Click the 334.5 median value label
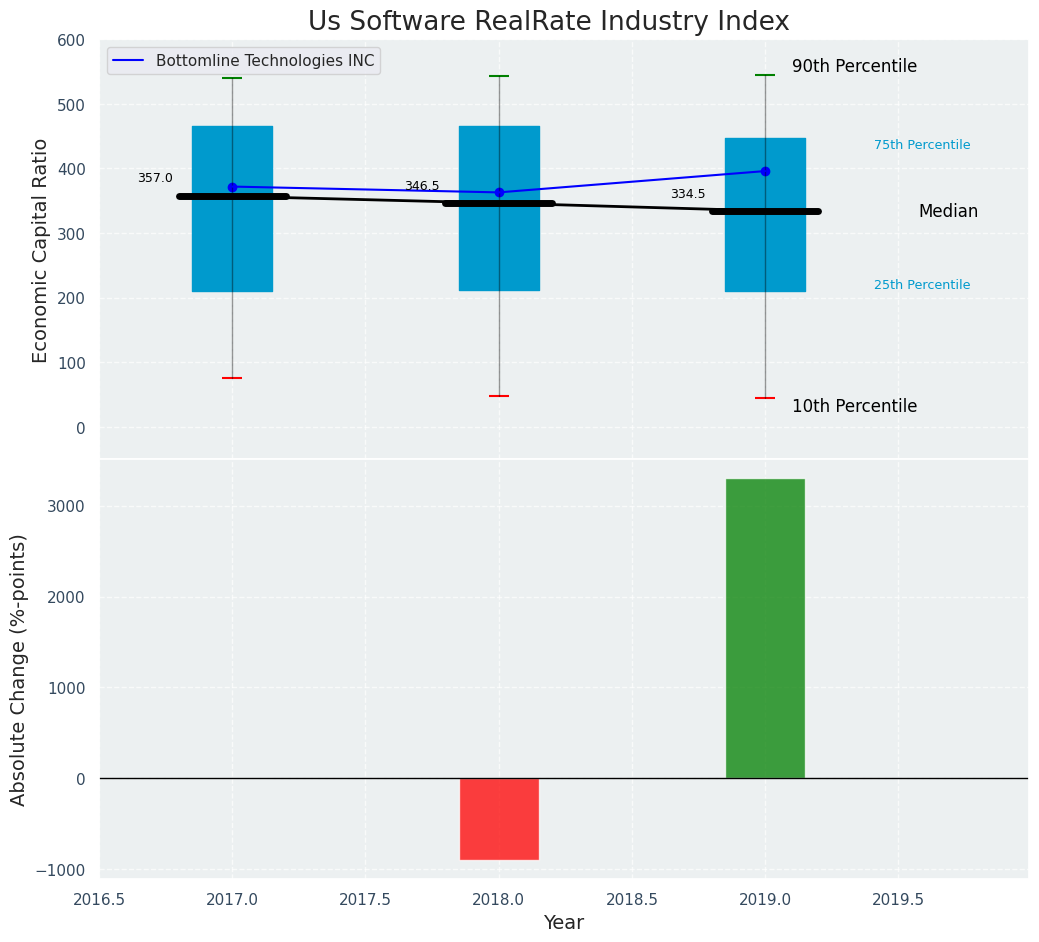1039x942 pixels. pyautogui.click(x=687, y=194)
